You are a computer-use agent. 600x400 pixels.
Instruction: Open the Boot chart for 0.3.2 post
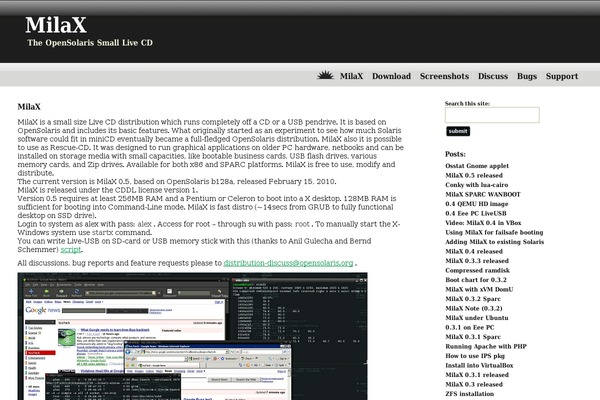pos(476,280)
